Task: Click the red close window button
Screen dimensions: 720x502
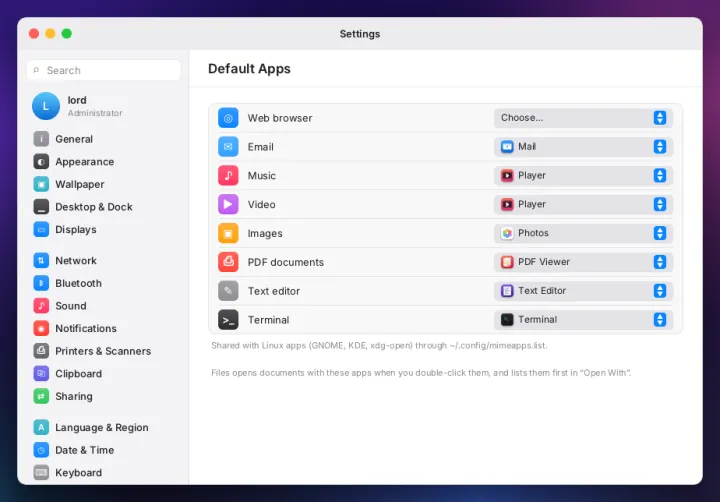Action: [x=34, y=34]
